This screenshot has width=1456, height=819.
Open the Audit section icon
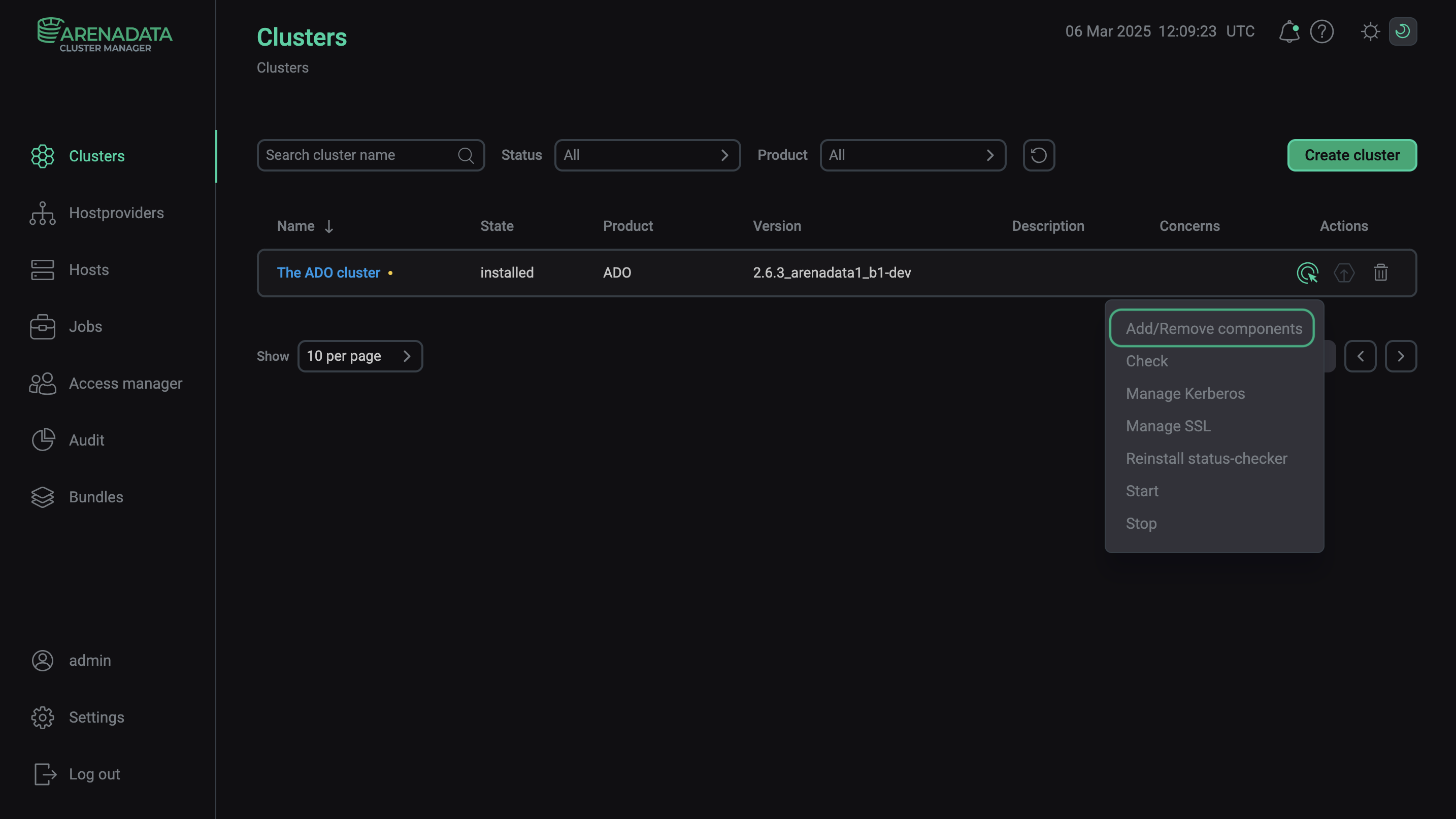tap(43, 440)
